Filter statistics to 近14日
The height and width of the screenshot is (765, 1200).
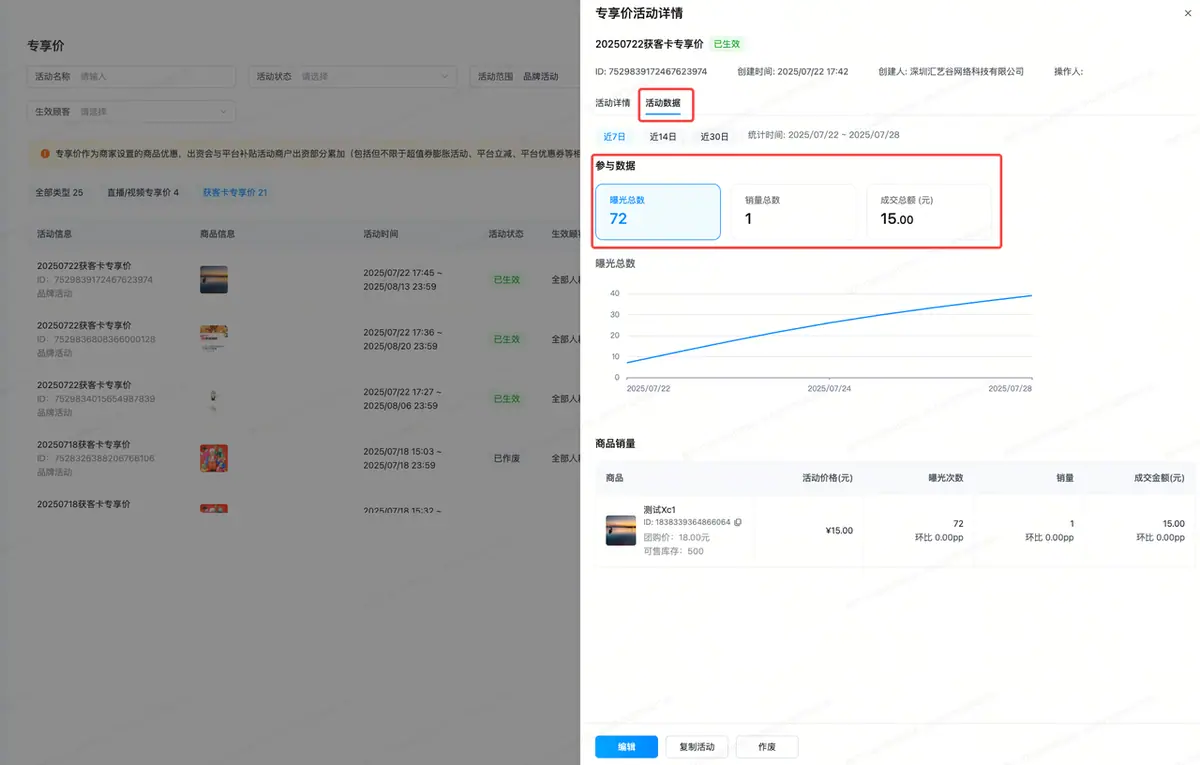pos(663,136)
